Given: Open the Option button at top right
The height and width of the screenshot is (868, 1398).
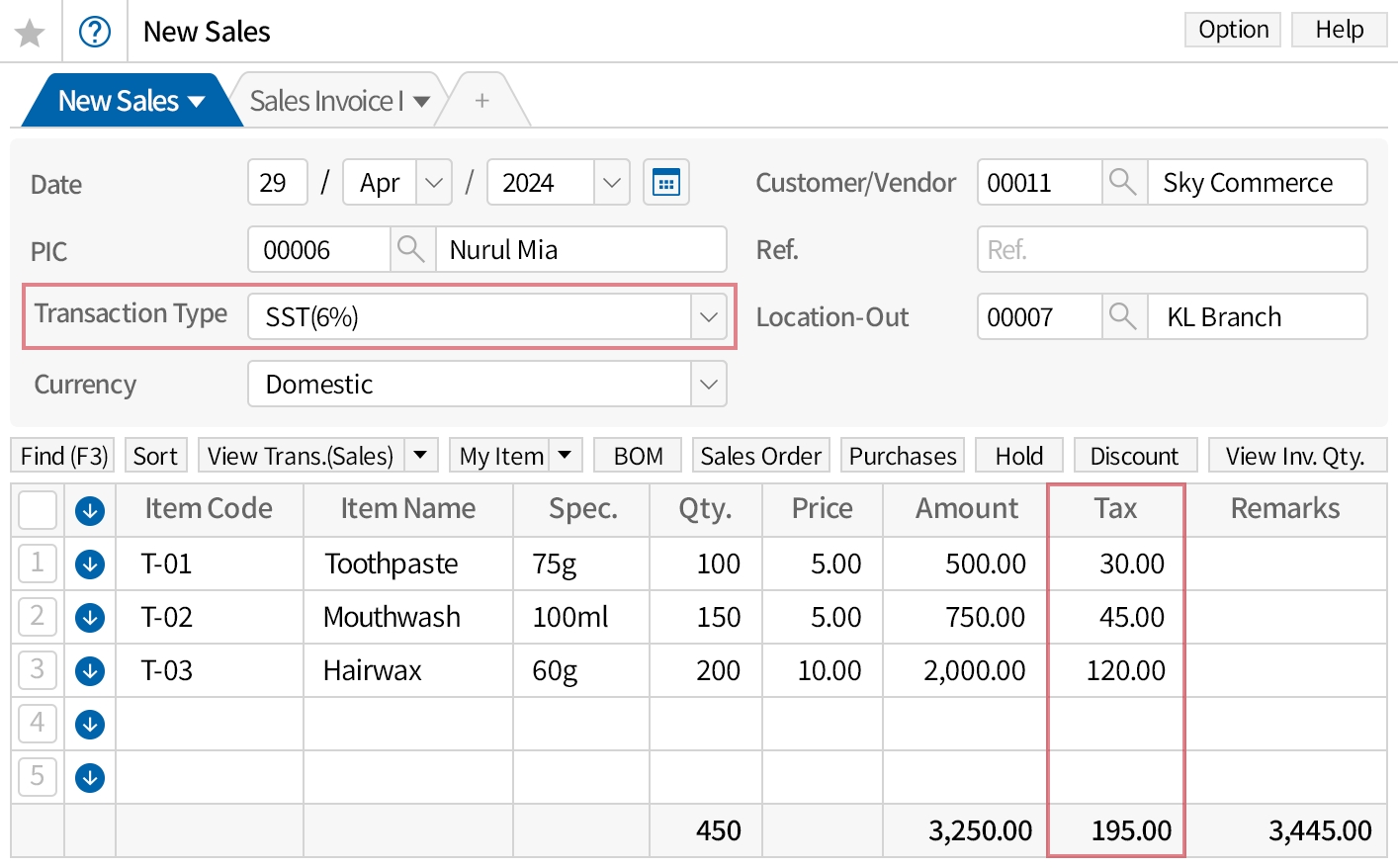Looking at the screenshot, I should tap(1232, 30).
